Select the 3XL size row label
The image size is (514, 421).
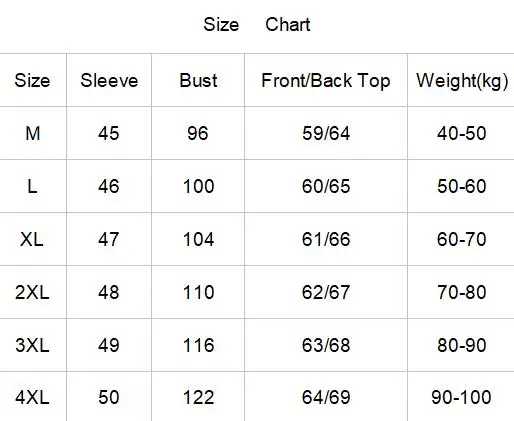click(32, 345)
